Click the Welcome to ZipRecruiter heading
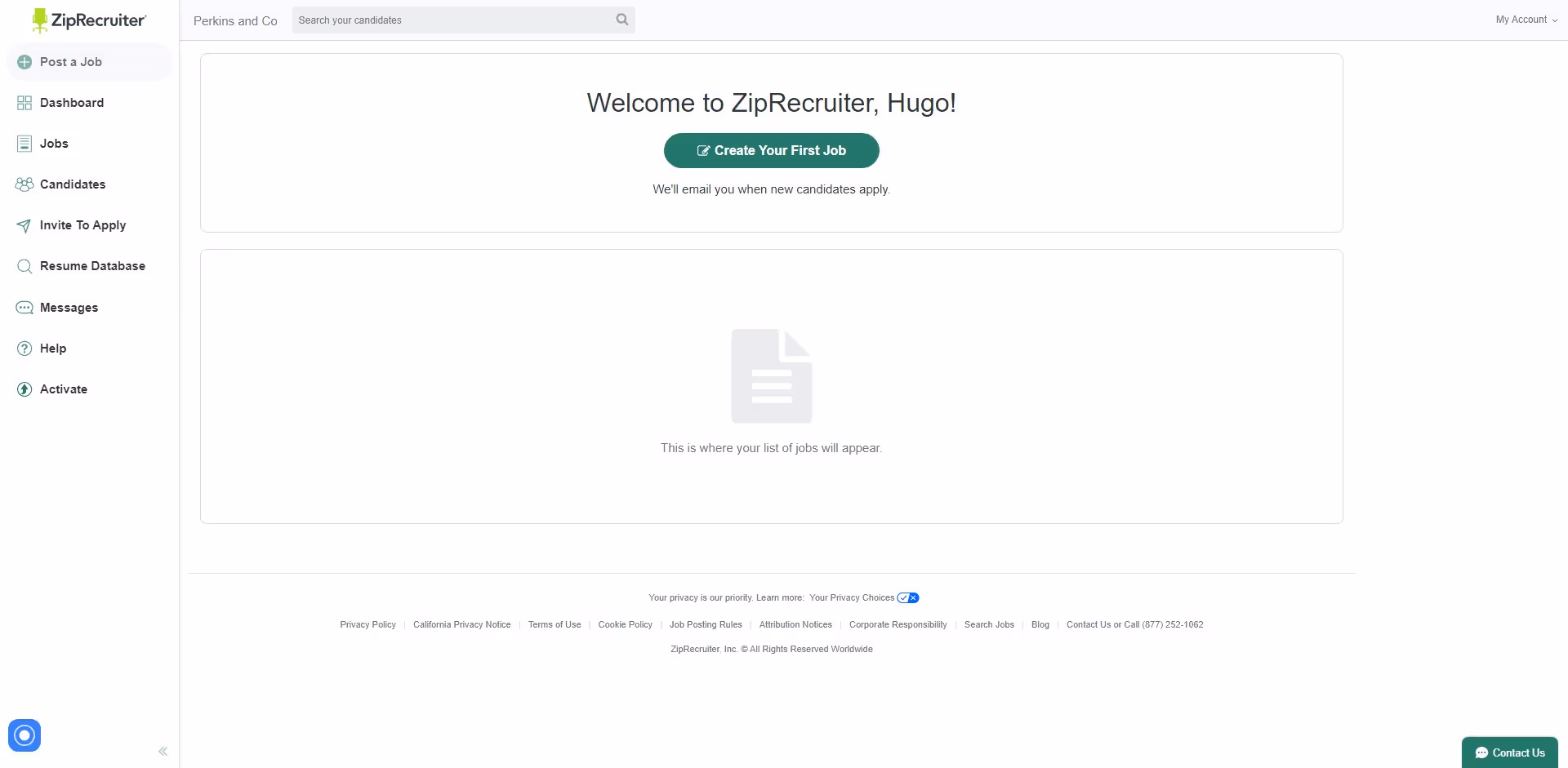The width and height of the screenshot is (1568, 768). (x=771, y=103)
